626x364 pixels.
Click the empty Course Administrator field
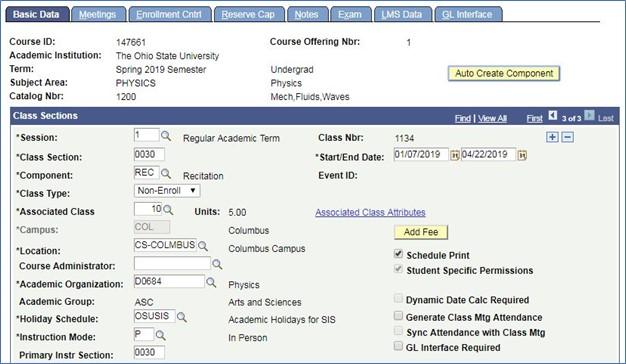coord(172,263)
